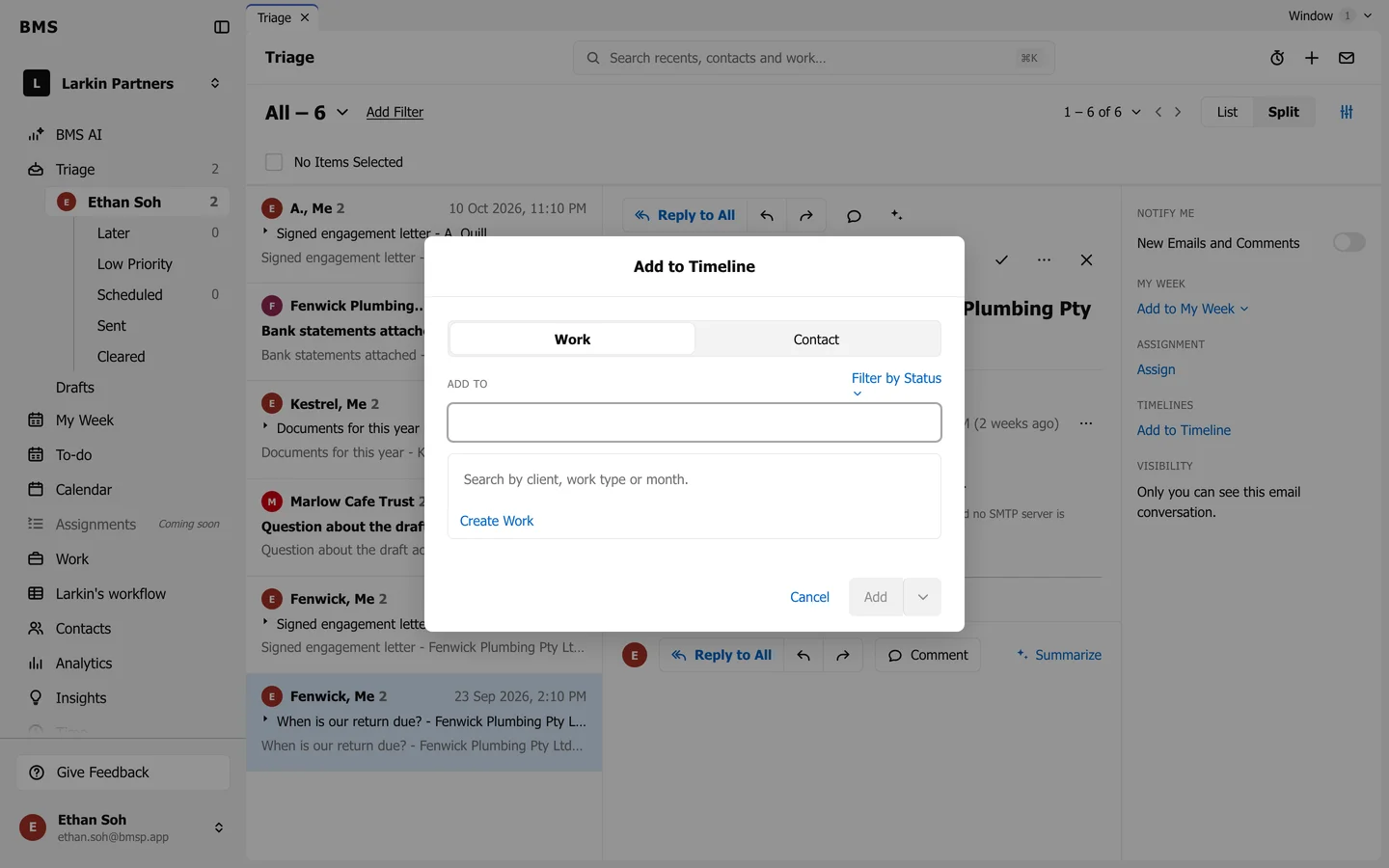Click the Assign link
This screenshot has height=868, width=1389.
1156,369
